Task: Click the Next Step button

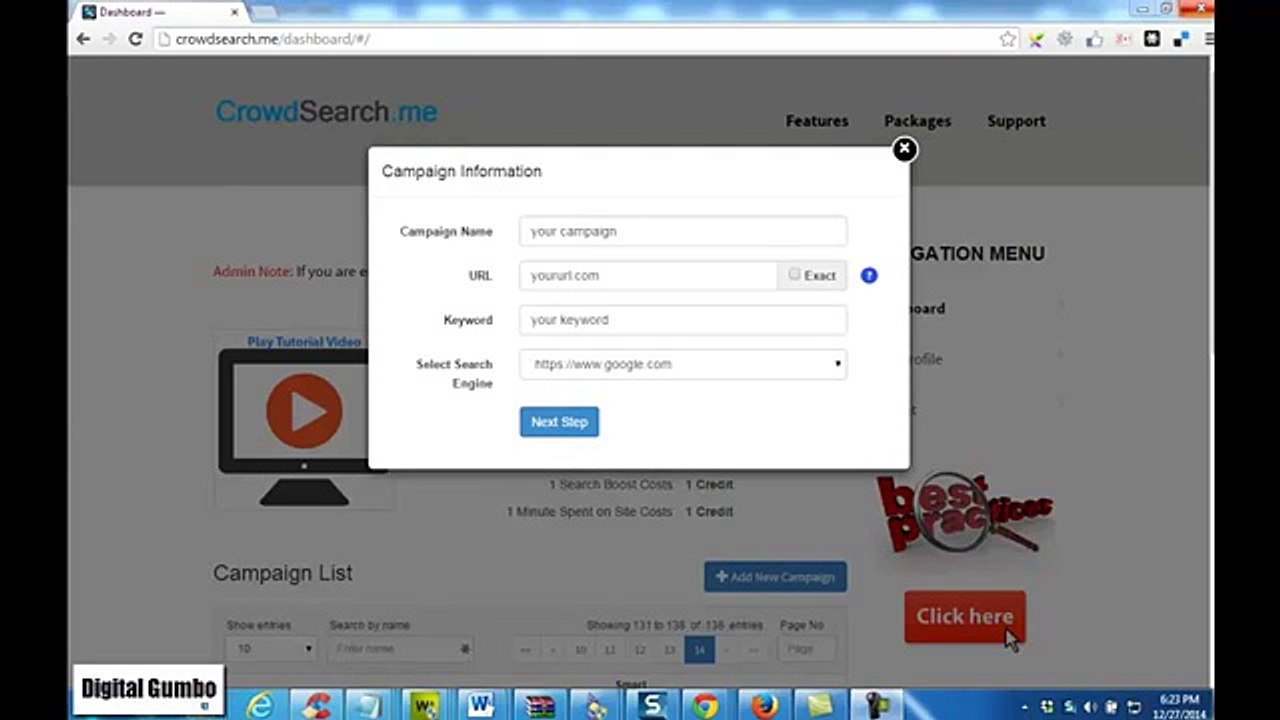Action: point(559,422)
